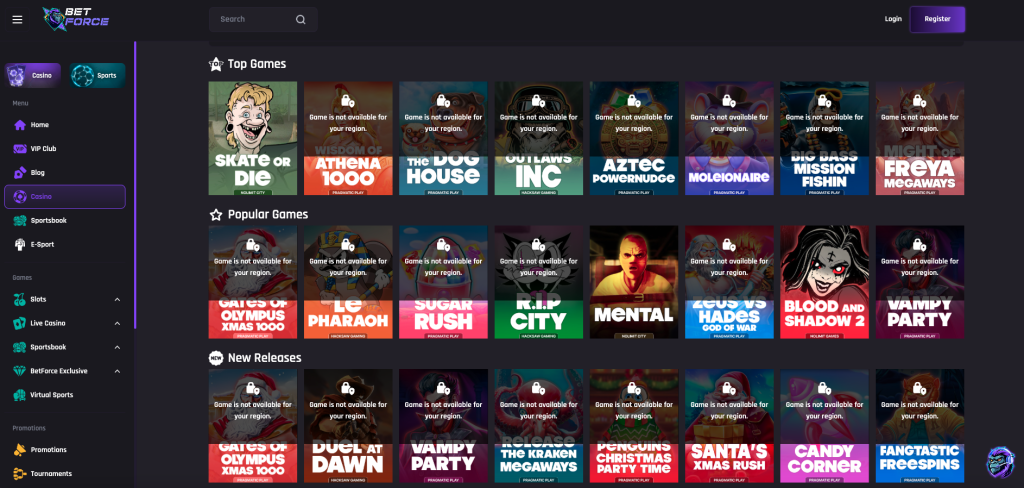The height and width of the screenshot is (488, 1024).
Task: Click the Virtual Sports icon
Action: point(20,395)
